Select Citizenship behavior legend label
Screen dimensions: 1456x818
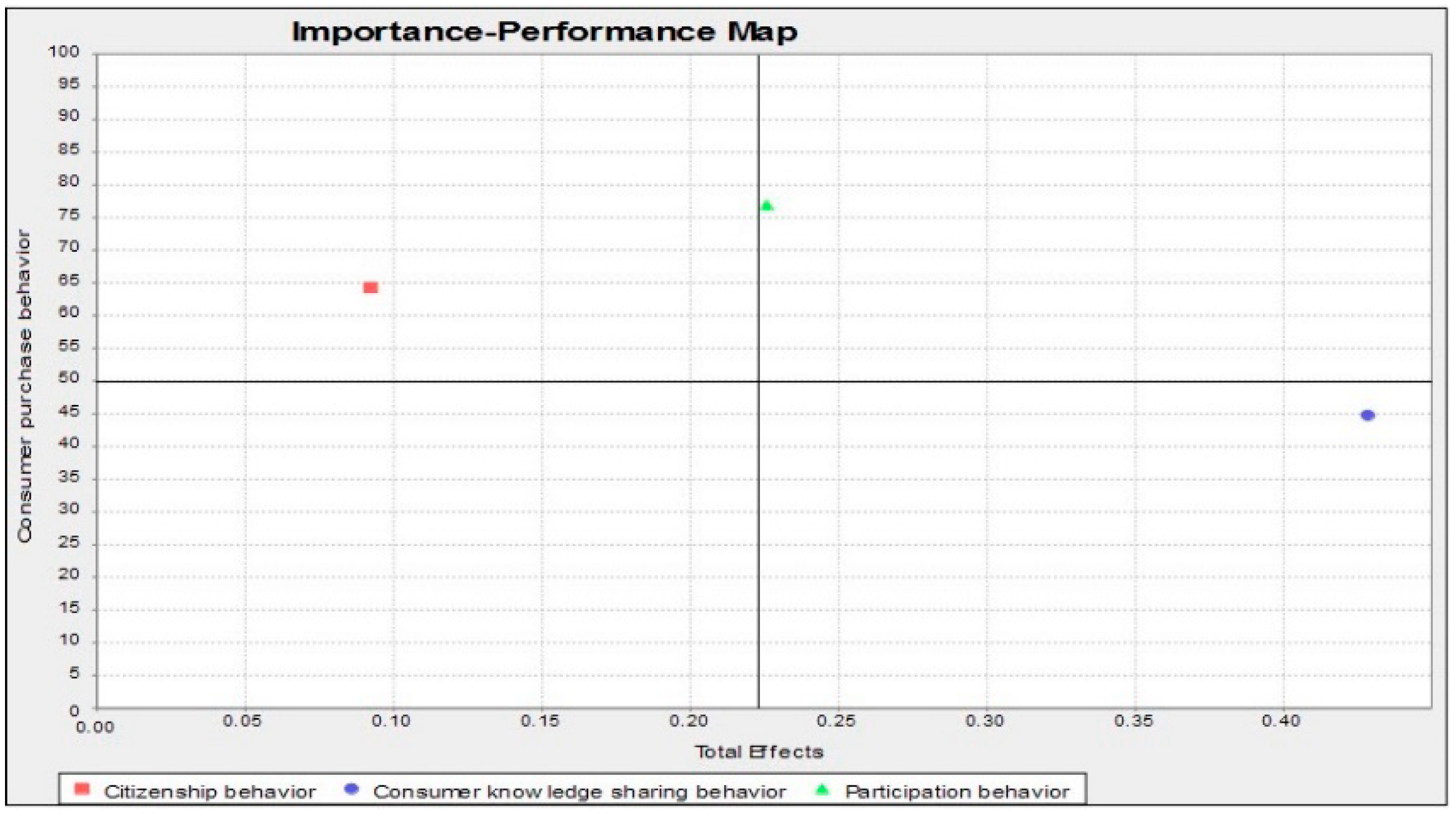pos(209,792)
